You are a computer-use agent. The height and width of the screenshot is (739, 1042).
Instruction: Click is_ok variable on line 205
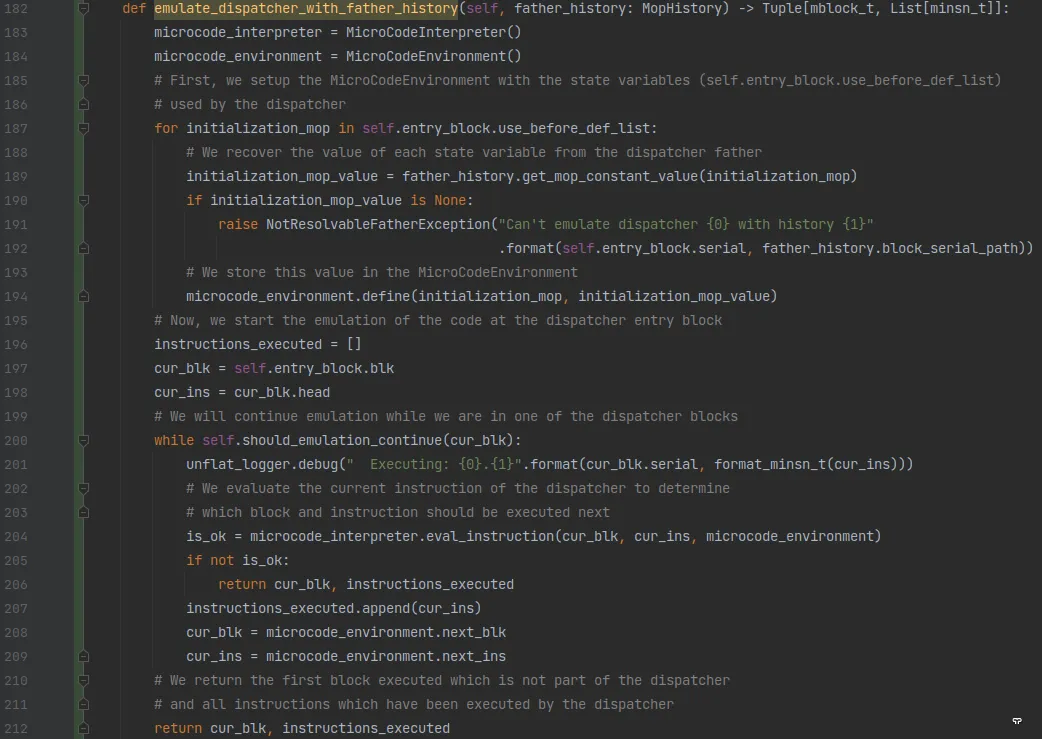(262, 560)
